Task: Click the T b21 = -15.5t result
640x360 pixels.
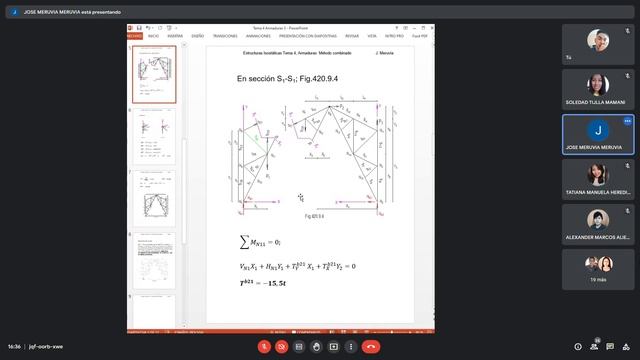Action: pyautogui.click(x=262, y=283)
